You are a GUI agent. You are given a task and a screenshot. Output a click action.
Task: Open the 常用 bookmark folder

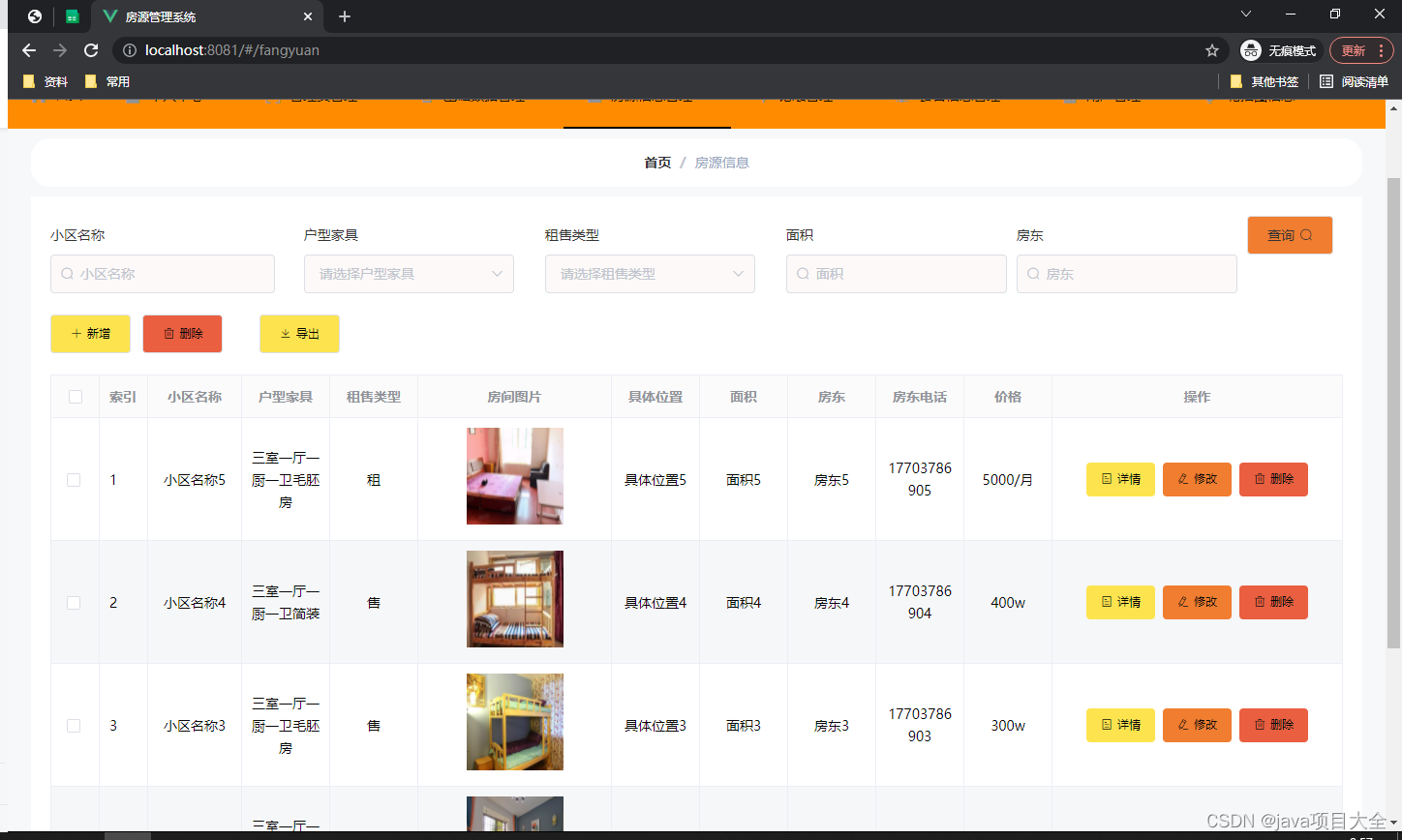tap(107, 82)
